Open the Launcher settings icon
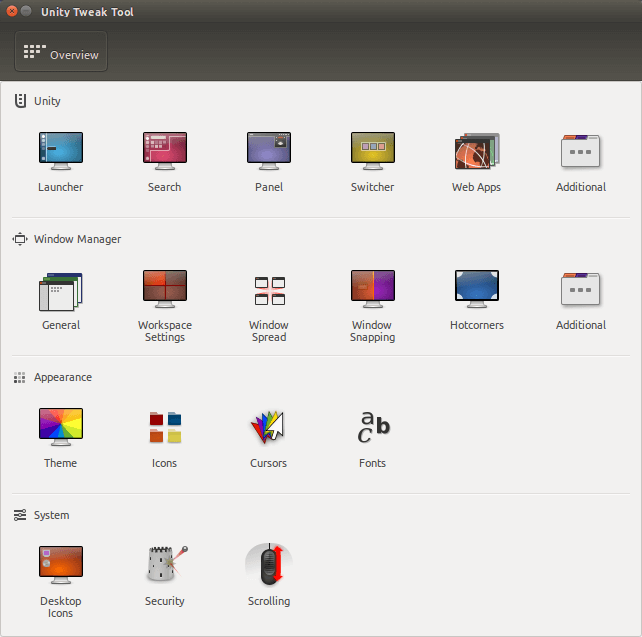 61,151
